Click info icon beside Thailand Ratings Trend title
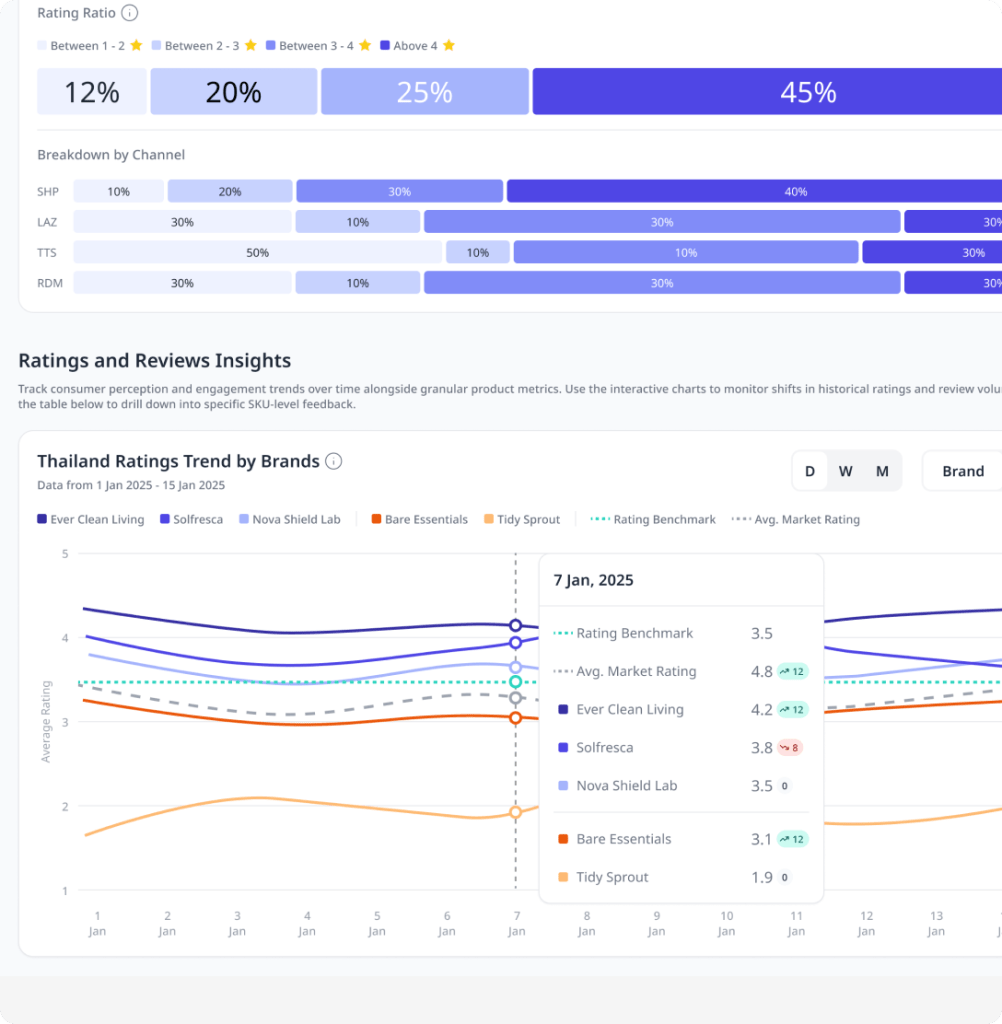Image resolution: width=1002 pixels, height=1024 pixels. tap(334, 461)
